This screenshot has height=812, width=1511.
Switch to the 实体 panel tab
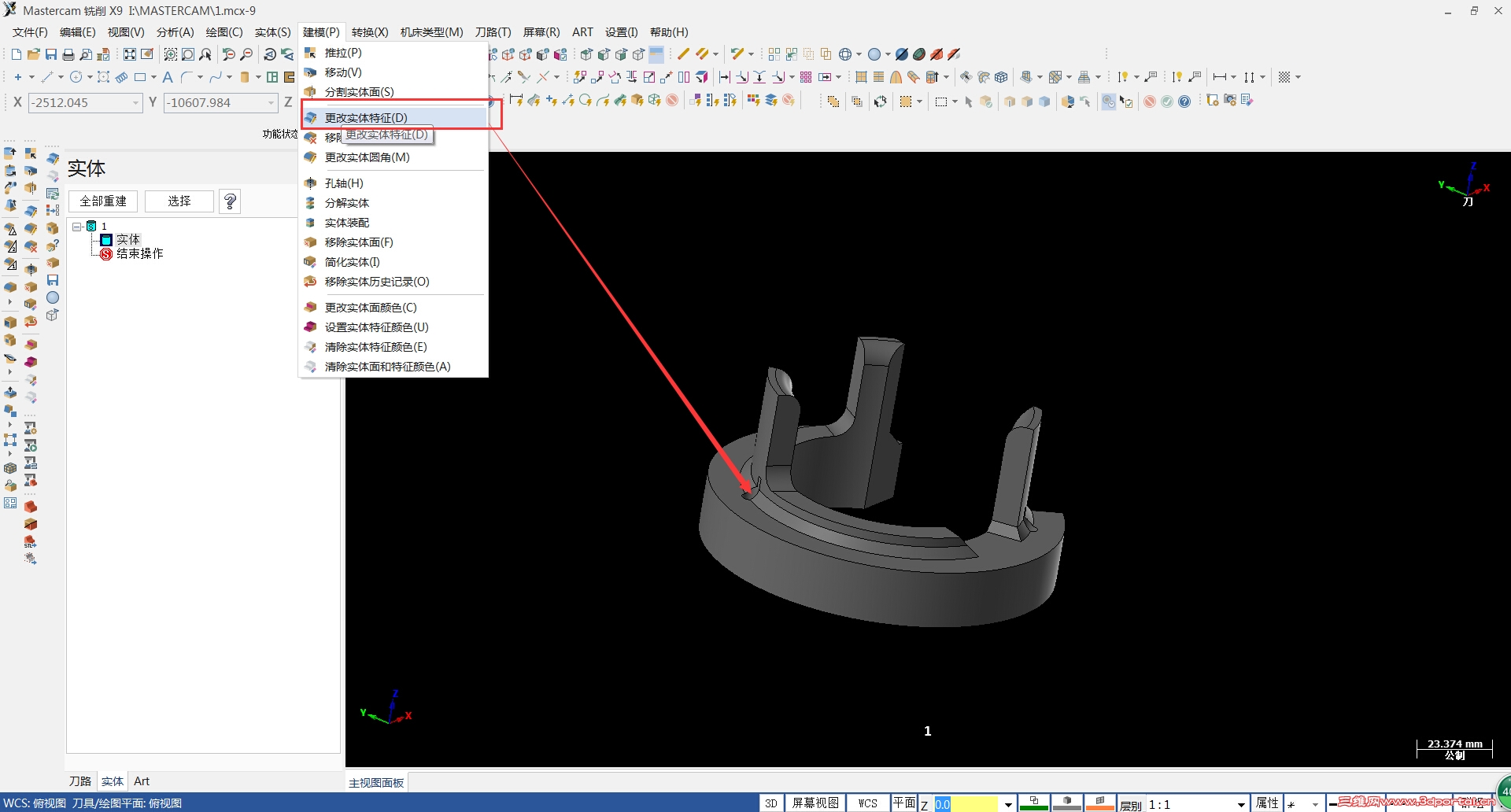[x=113, y=781]
